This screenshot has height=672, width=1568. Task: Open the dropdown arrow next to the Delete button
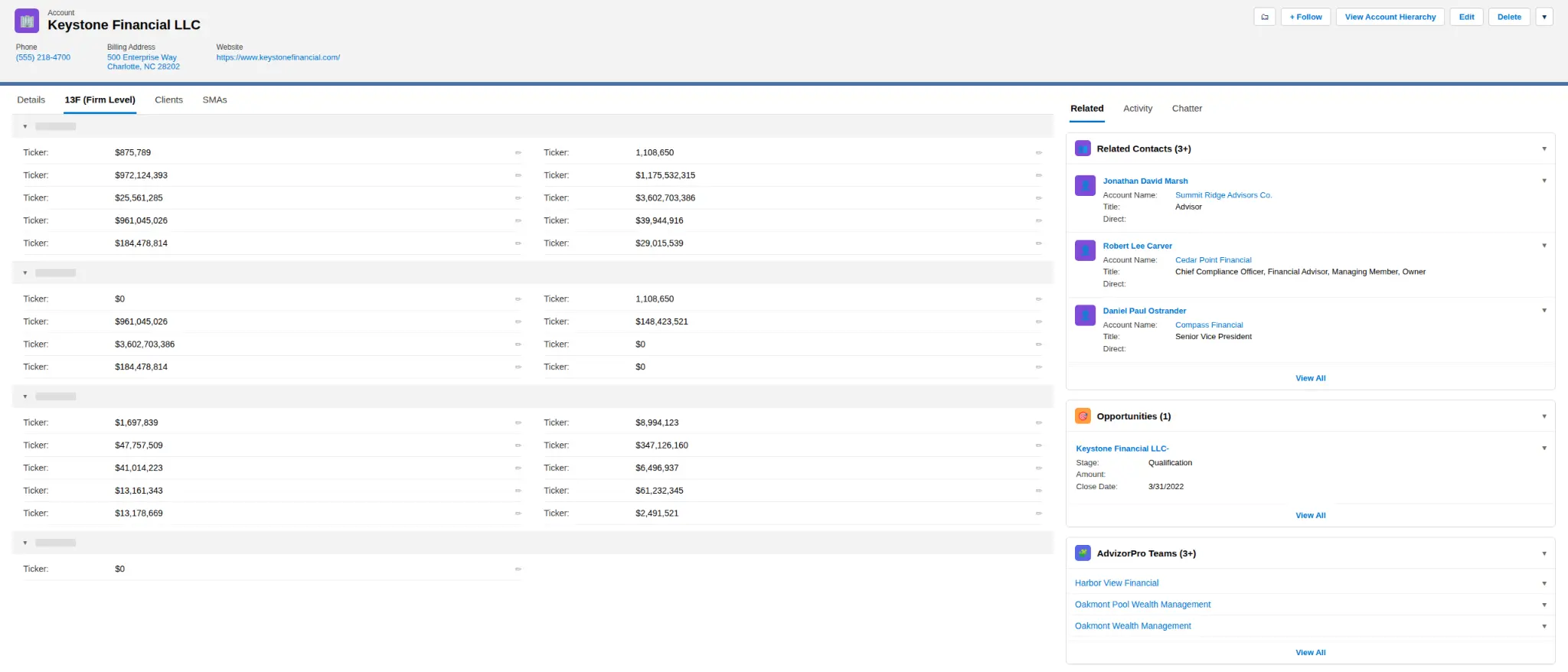click(1544, 17)
